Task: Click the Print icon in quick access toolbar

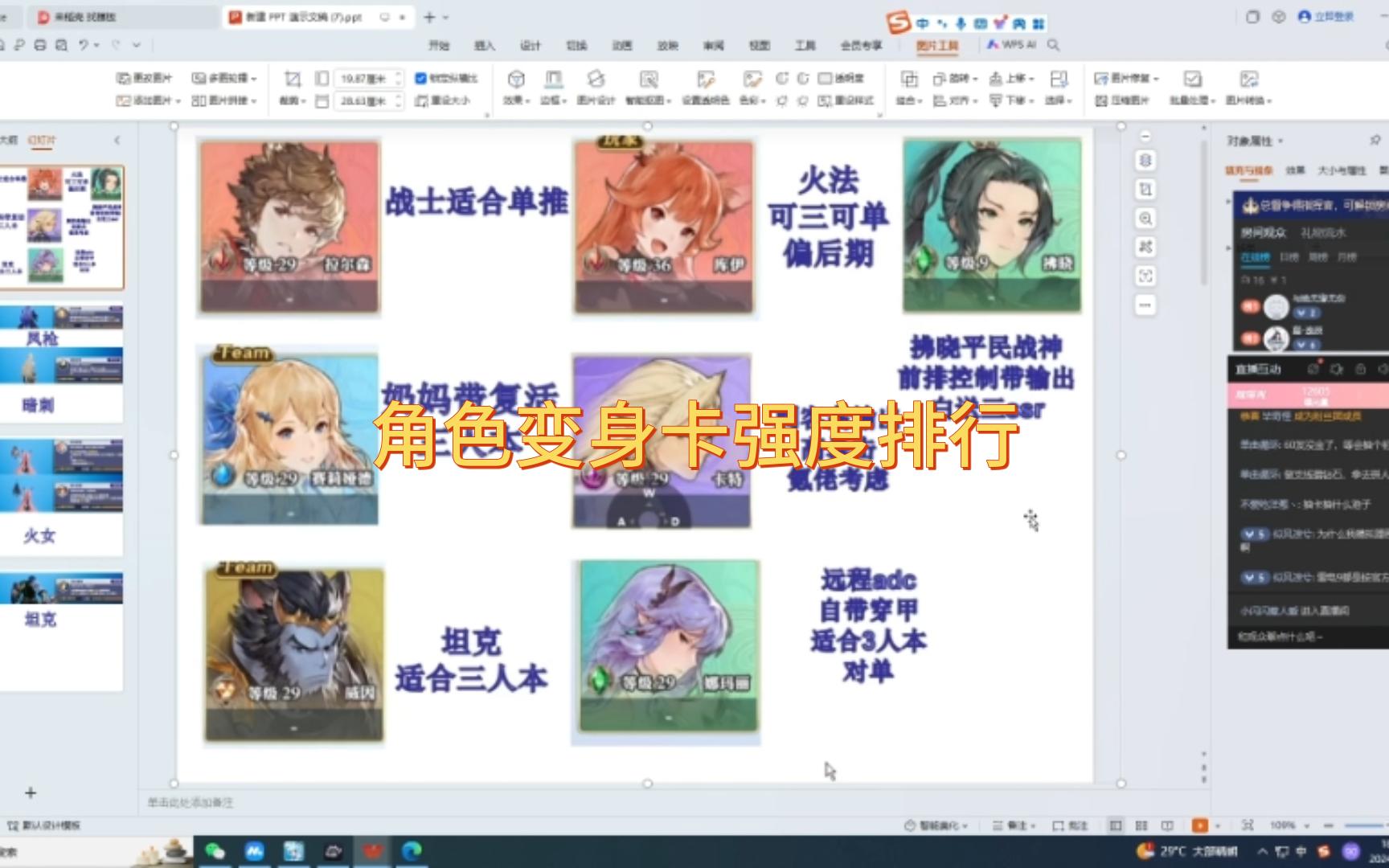Action: pos(40,45)
